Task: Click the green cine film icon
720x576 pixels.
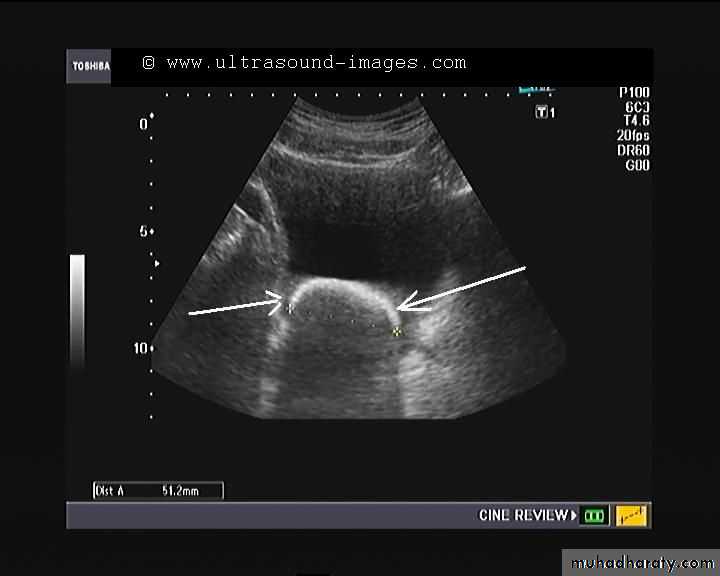Action: (x=595, y=516)
